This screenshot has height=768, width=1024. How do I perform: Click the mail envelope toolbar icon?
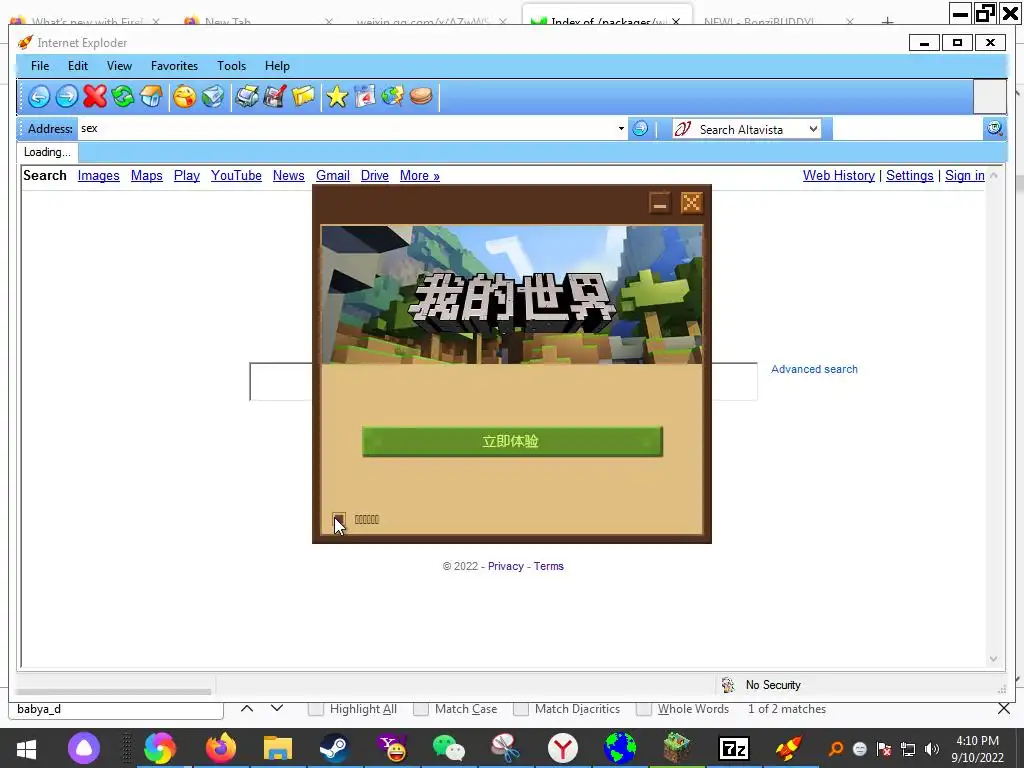pos(213,97)
